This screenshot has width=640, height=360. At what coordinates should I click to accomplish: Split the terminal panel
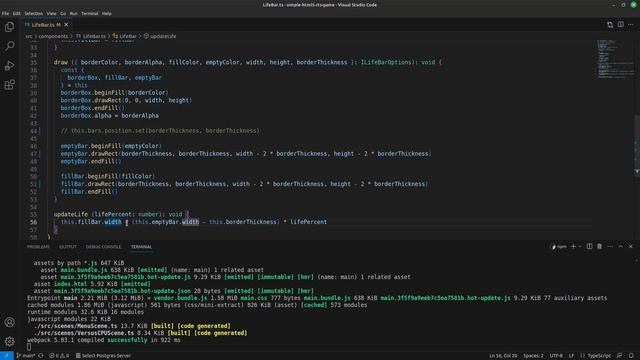(x=589, y=247)
